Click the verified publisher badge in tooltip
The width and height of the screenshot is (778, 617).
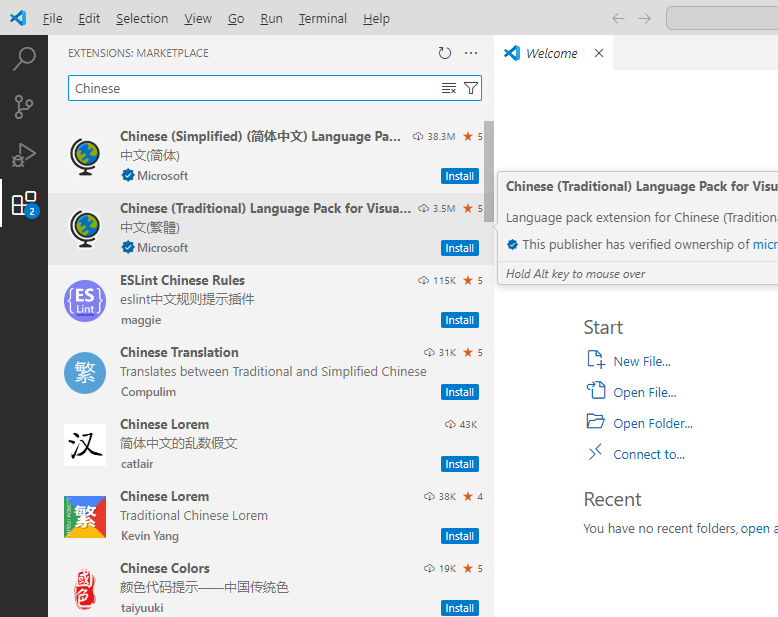coord(513,244)
